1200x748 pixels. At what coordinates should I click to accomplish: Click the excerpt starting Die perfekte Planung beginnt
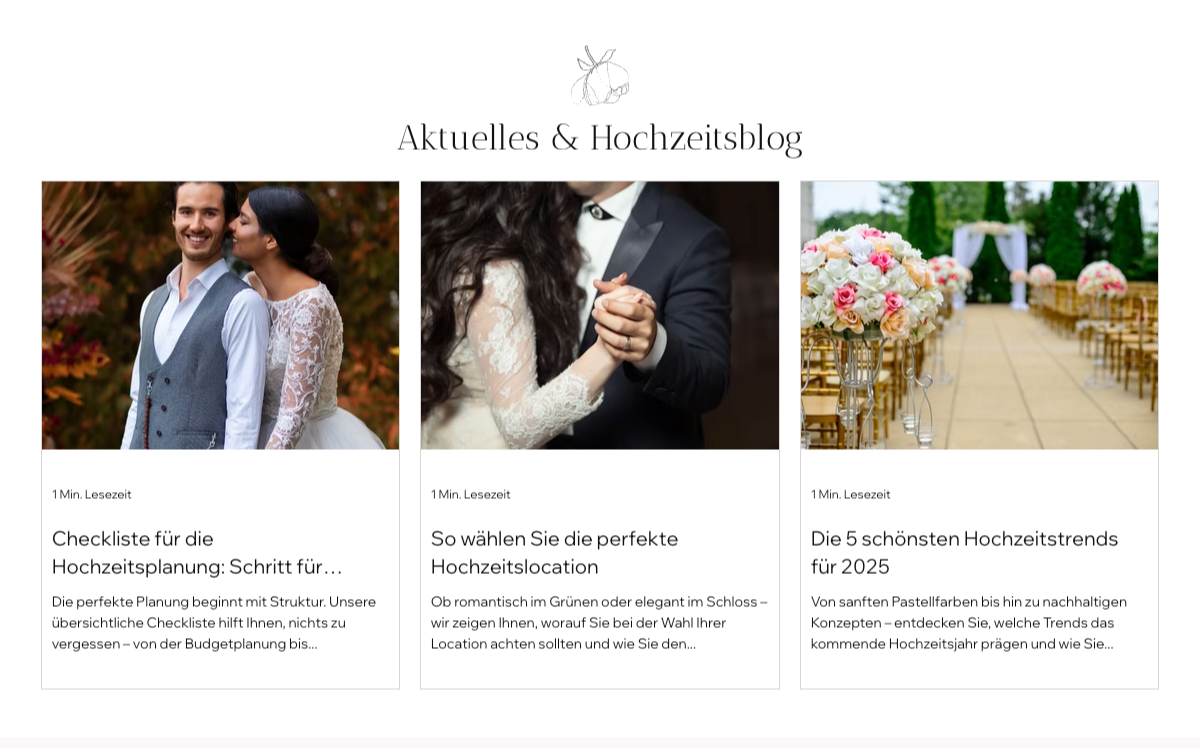[x=214, y=622]
